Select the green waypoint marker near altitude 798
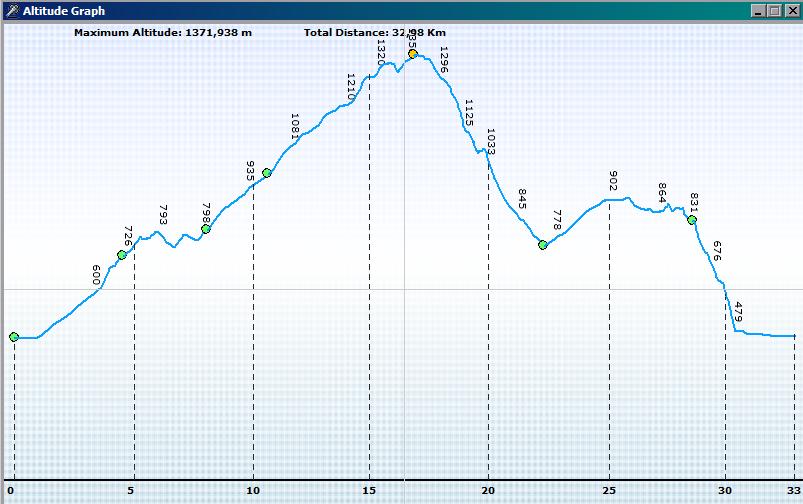The width and height of the screenshot is (803, 504). click(x=206, y=229)
